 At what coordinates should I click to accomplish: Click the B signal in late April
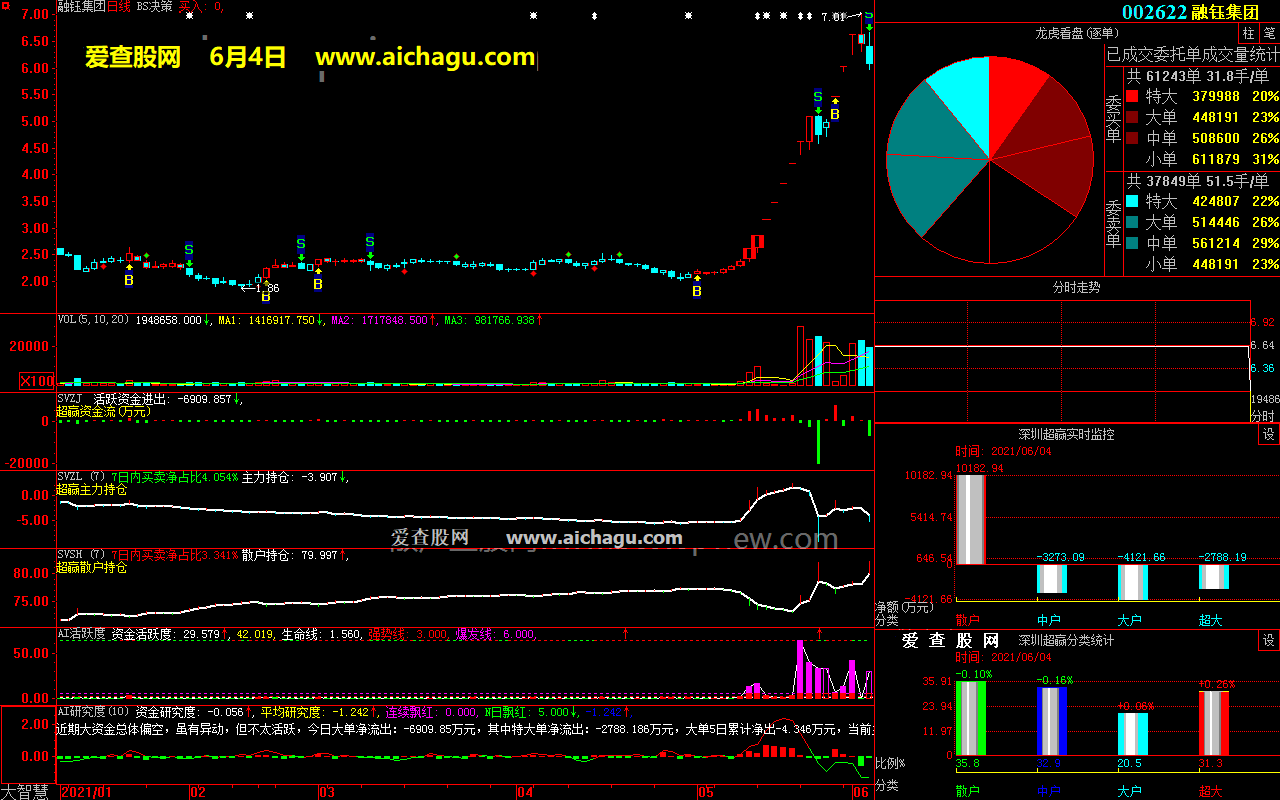[x=697, y=292]
